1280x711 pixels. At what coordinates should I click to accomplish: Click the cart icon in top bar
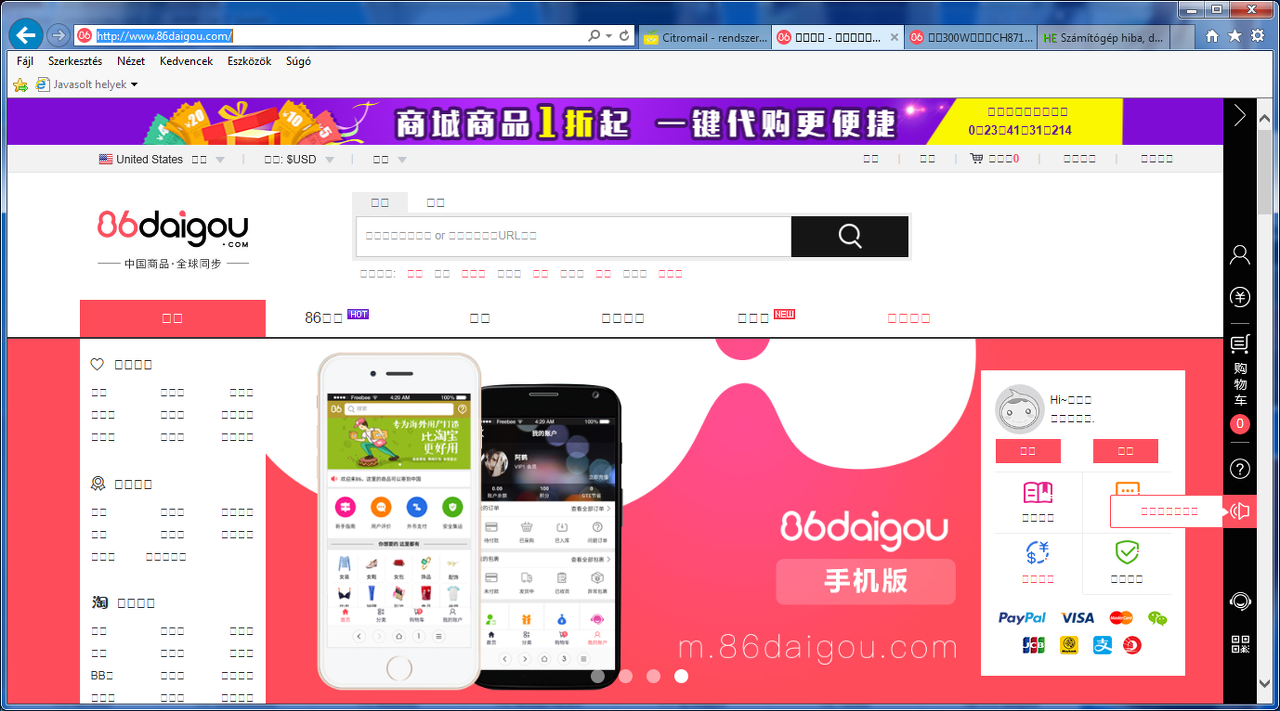click(976, 159)
